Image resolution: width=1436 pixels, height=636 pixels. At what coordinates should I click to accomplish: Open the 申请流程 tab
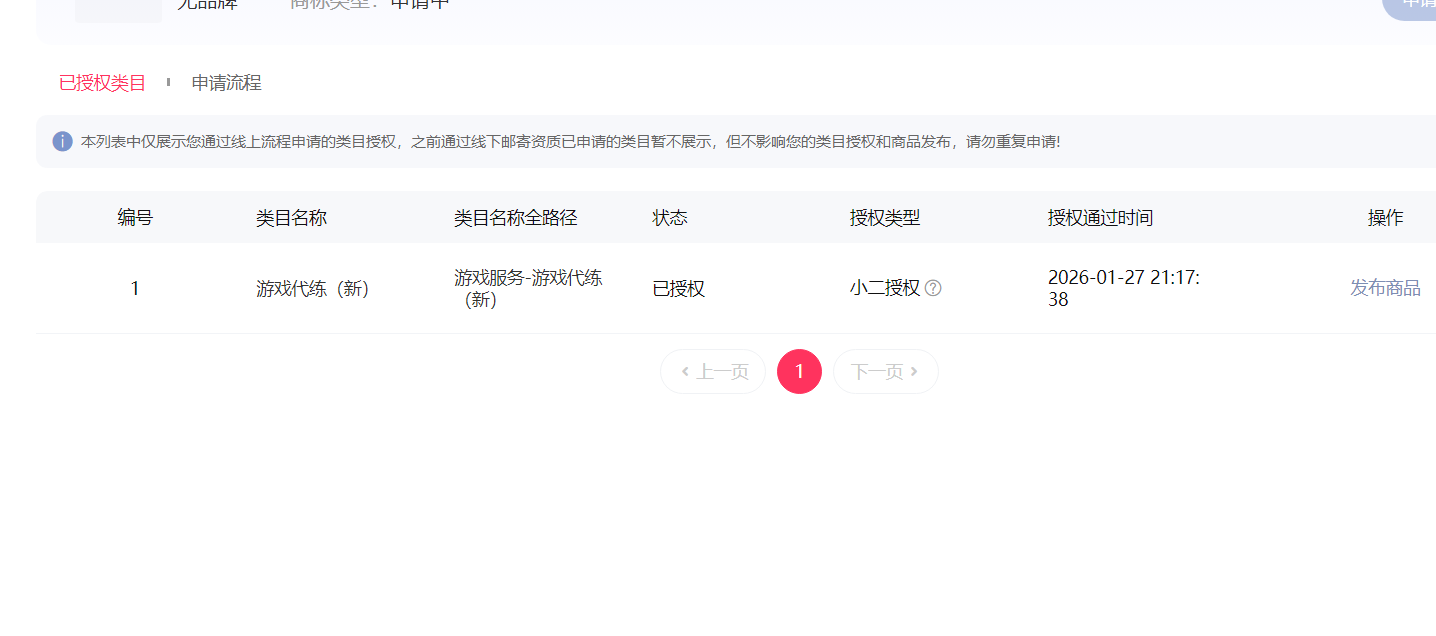[x=227, y=83]
